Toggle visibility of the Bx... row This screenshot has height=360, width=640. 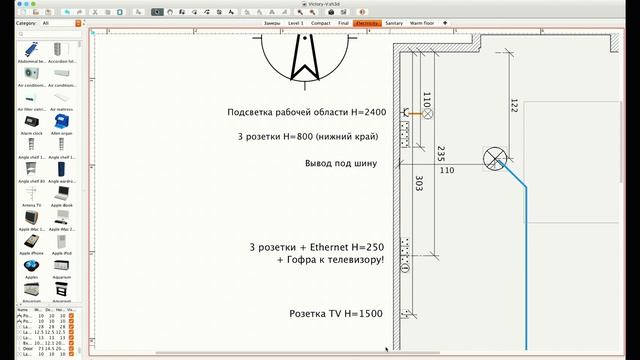tap(71, 343)
